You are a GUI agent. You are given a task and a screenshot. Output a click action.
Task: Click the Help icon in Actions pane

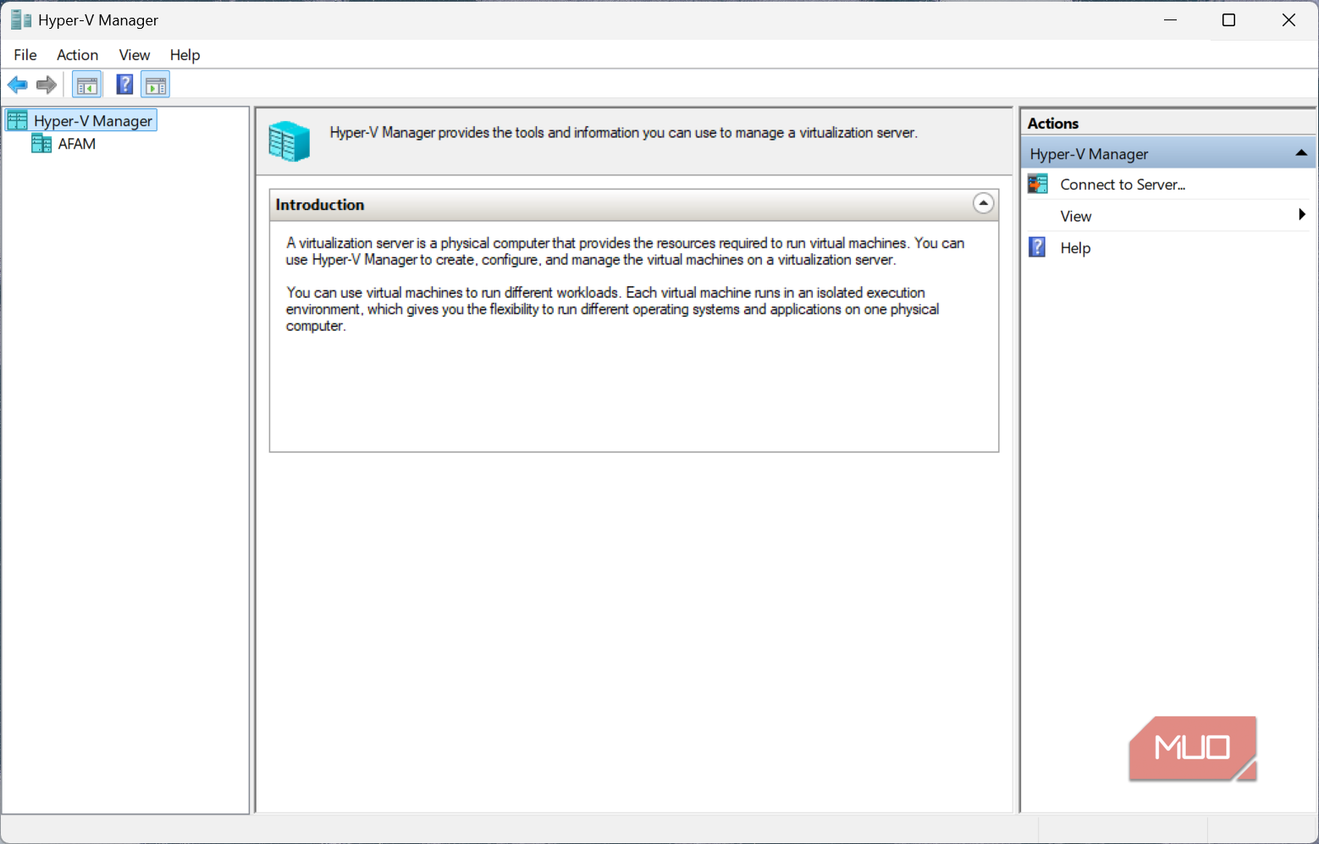point(1038,248)
